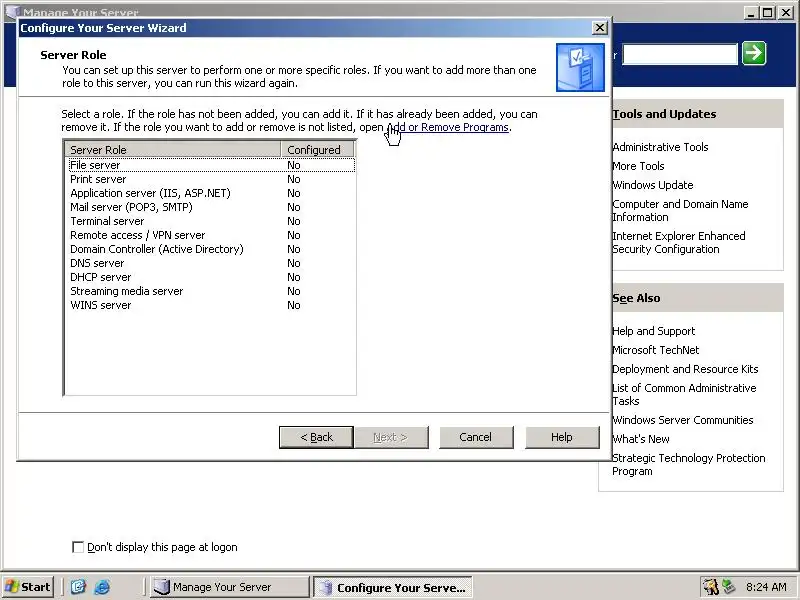Minimize the Manage Your Server window
The height and width of the screenshot is (600, 800).
[750, 13]
